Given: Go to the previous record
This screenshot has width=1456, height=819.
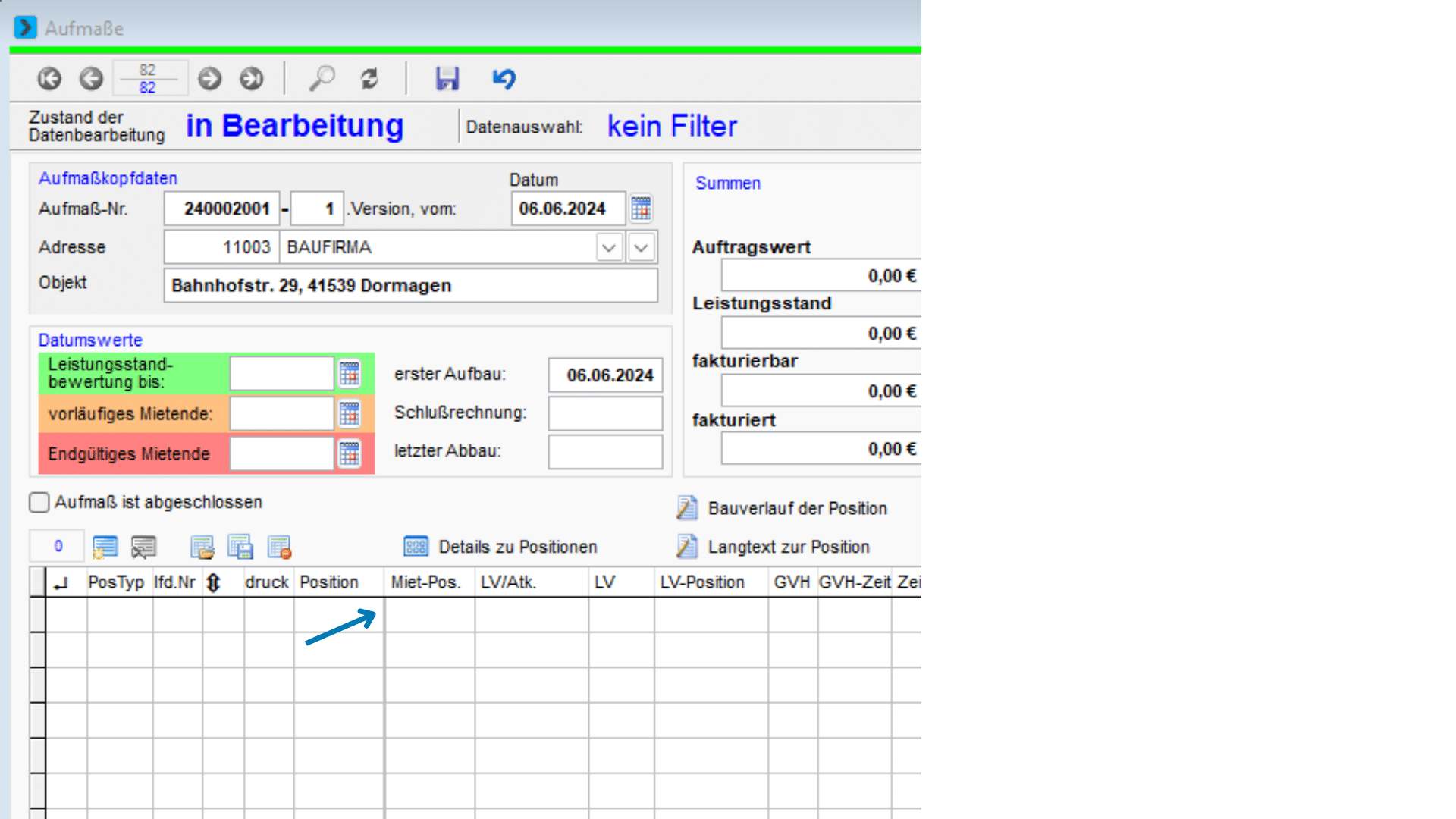Looking at the screenshot, I should pyautogui.click(x=91, y=78).
